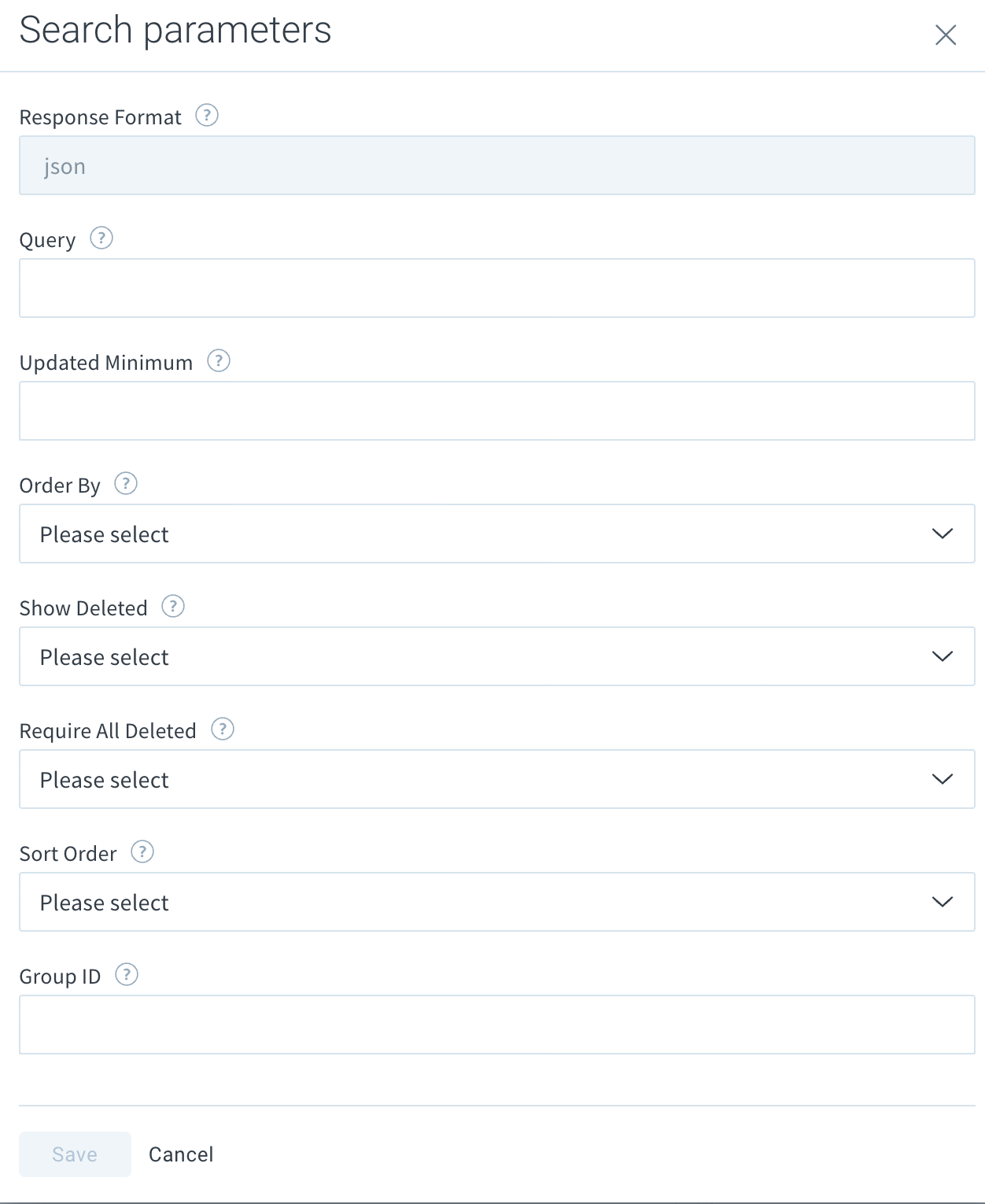
Task: Show help for Group ID field
Action: click(x=127, y=975)
